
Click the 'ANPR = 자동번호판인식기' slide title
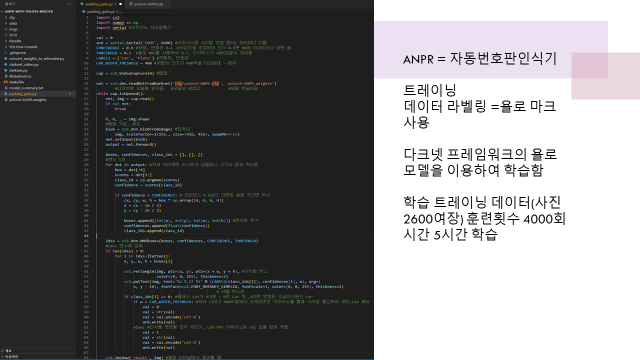click(x=480, y=59)
